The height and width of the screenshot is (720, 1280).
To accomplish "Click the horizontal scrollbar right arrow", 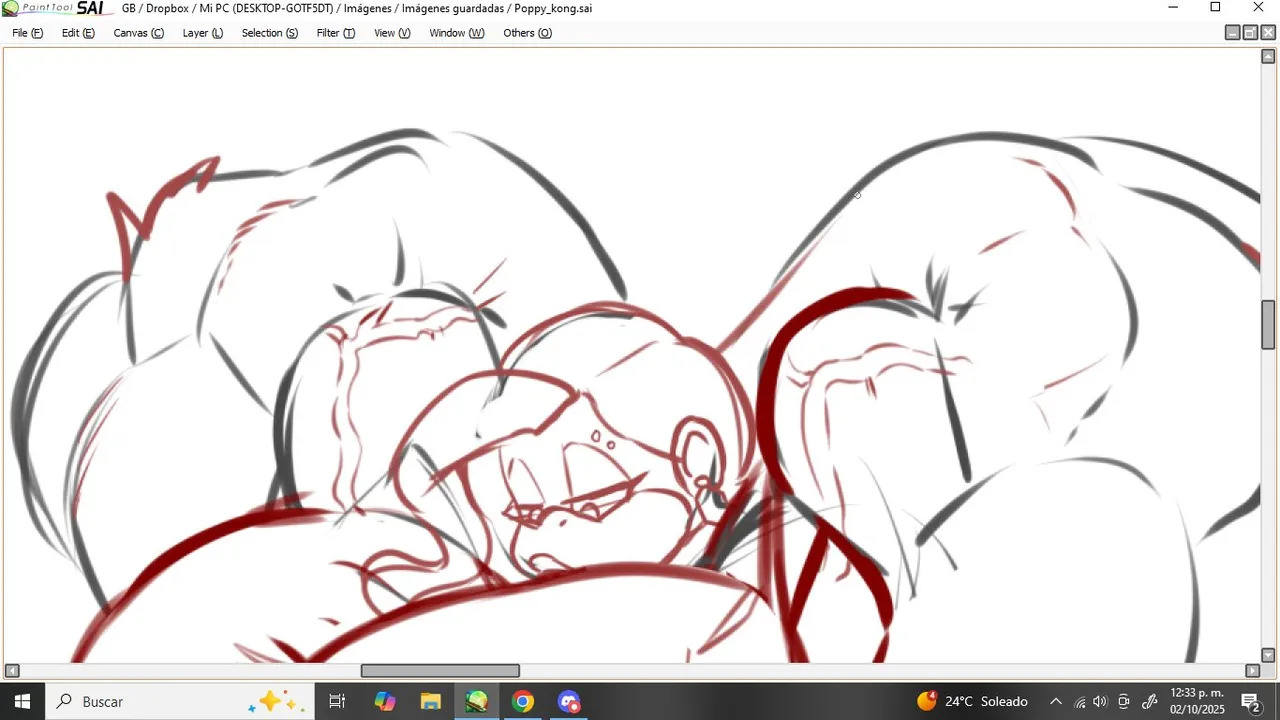I will click(x=1252, y=671).
